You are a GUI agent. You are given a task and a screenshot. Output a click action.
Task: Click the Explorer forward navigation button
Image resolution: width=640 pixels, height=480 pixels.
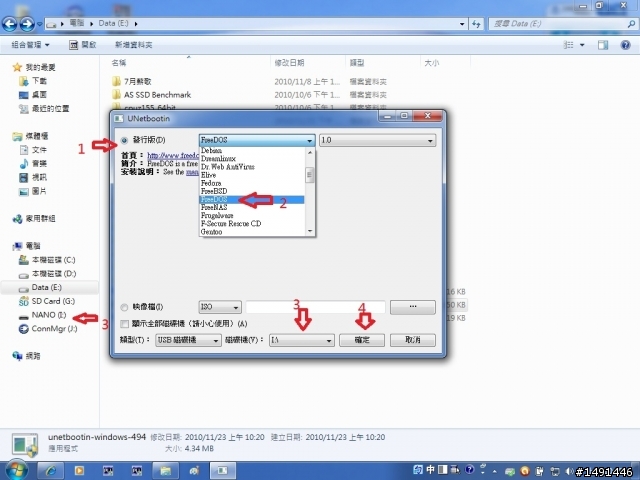click(27, 24)
